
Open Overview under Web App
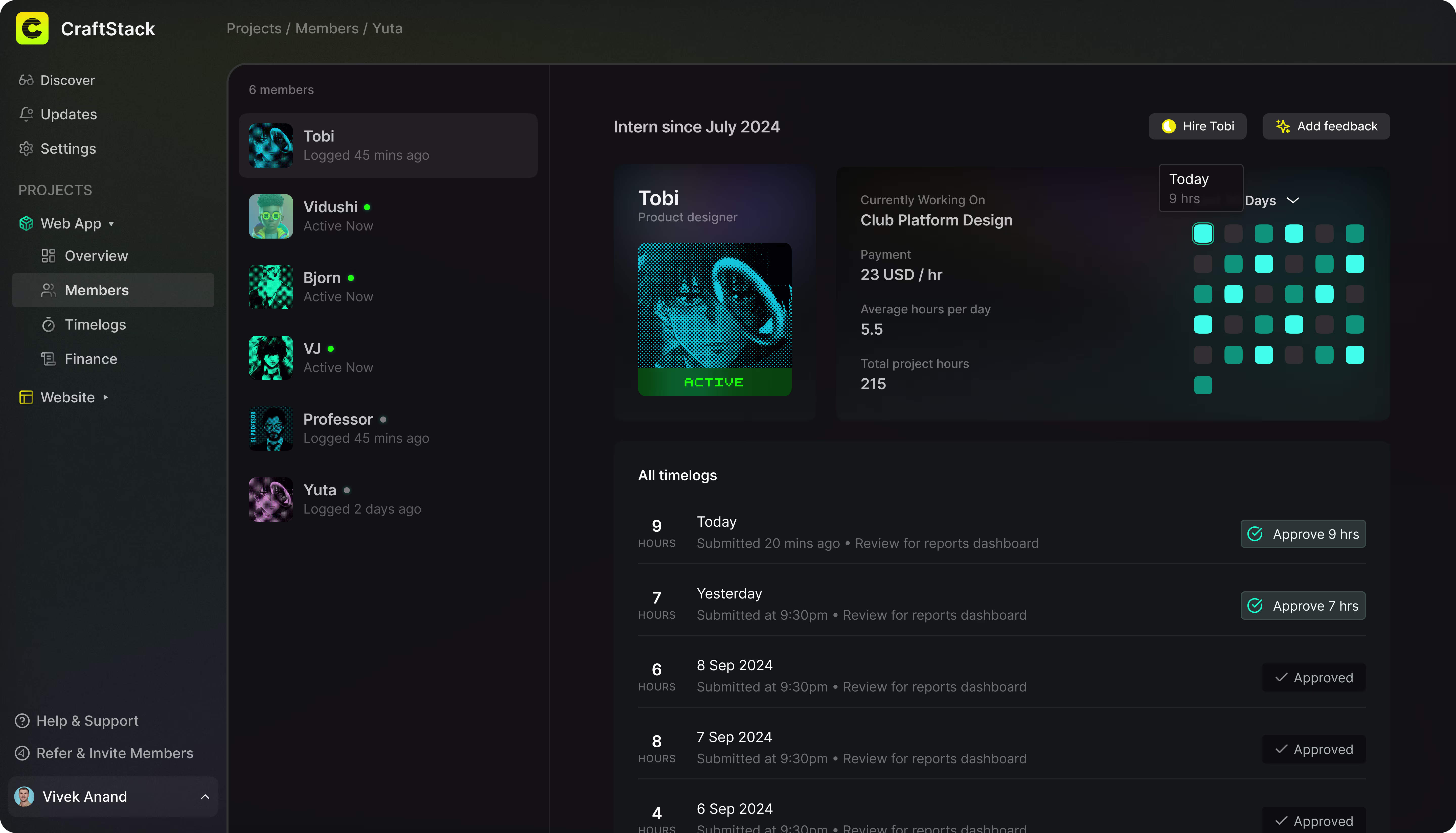point(96,256)
